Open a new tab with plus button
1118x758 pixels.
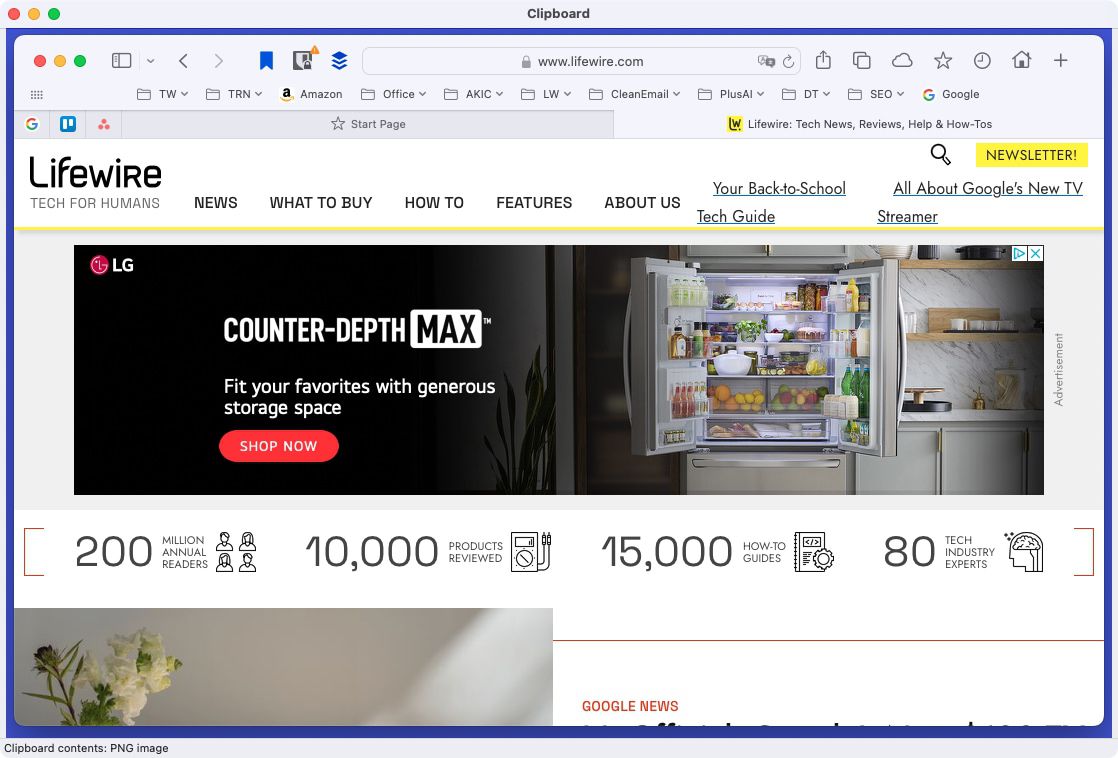point(1061,61)
